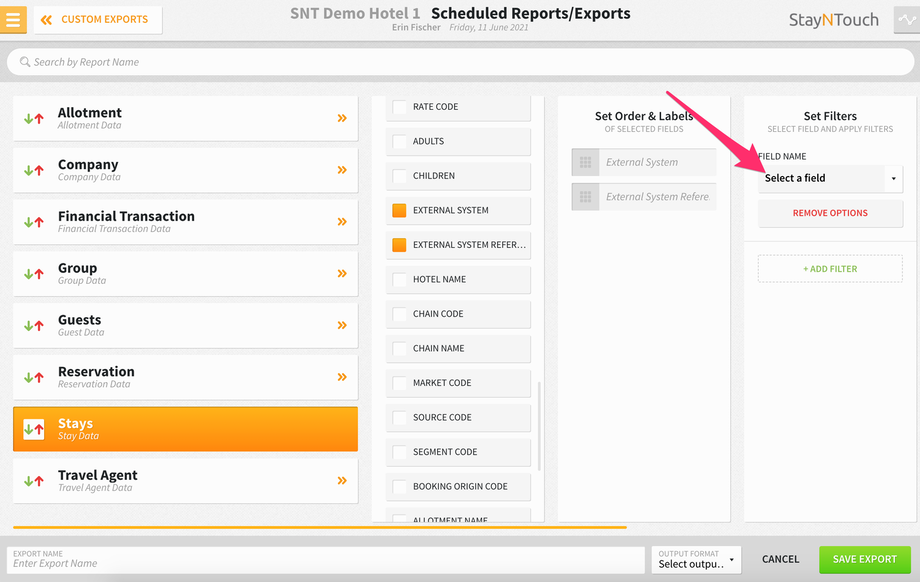Click the Company up-down arrows icon
The image size is (920, 582).
33,170
